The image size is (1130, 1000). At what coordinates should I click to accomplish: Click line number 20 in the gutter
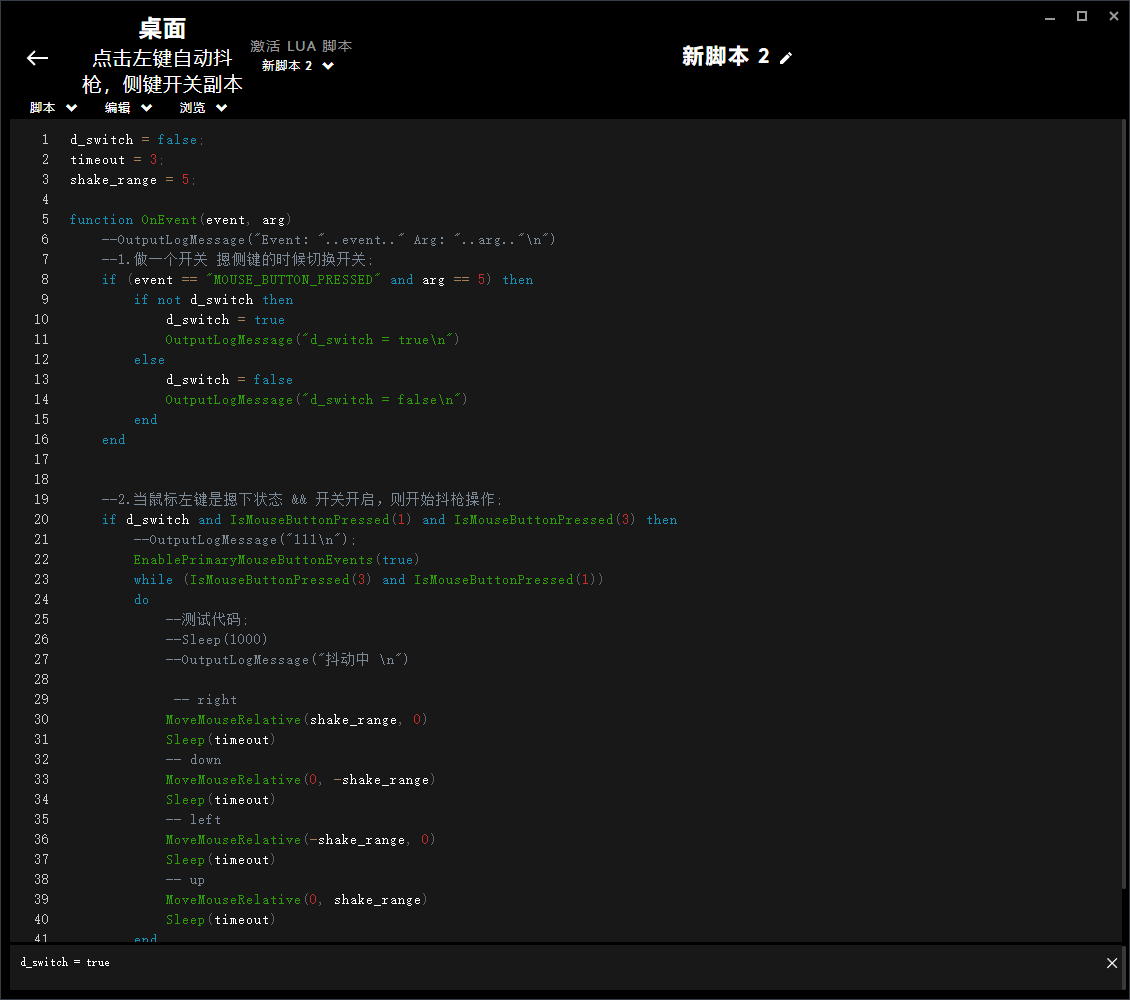point(41,520)
